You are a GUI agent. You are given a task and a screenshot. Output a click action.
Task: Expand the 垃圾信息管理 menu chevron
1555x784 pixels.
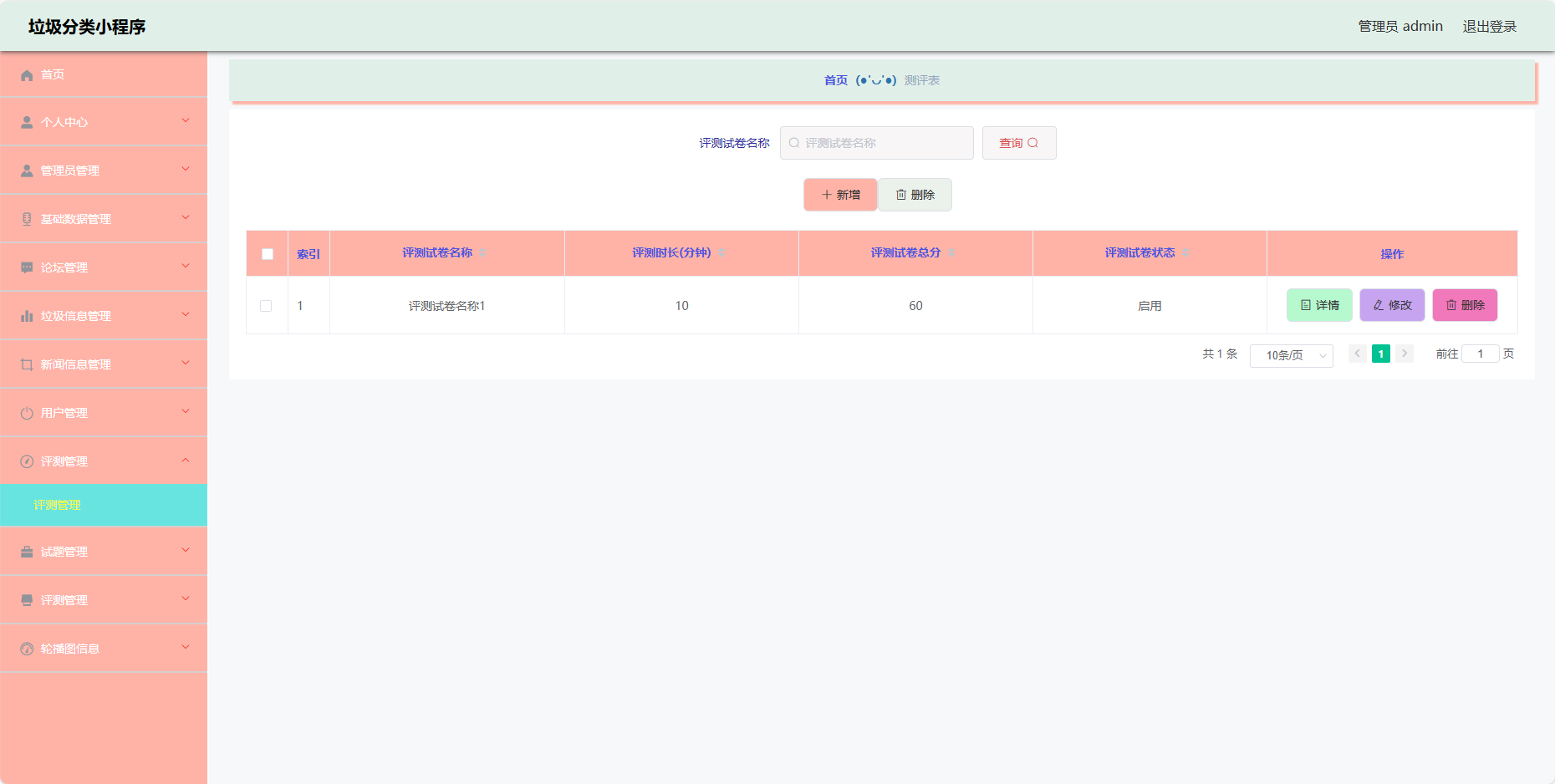186,315
